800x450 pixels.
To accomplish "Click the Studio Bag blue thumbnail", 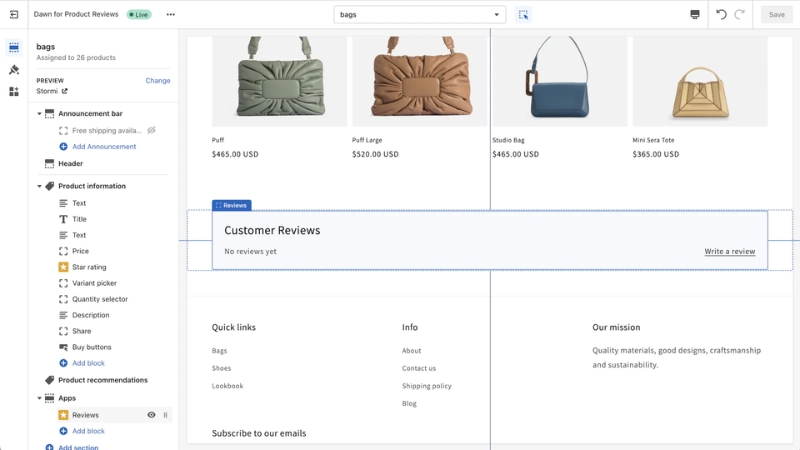I will point(560,81).
